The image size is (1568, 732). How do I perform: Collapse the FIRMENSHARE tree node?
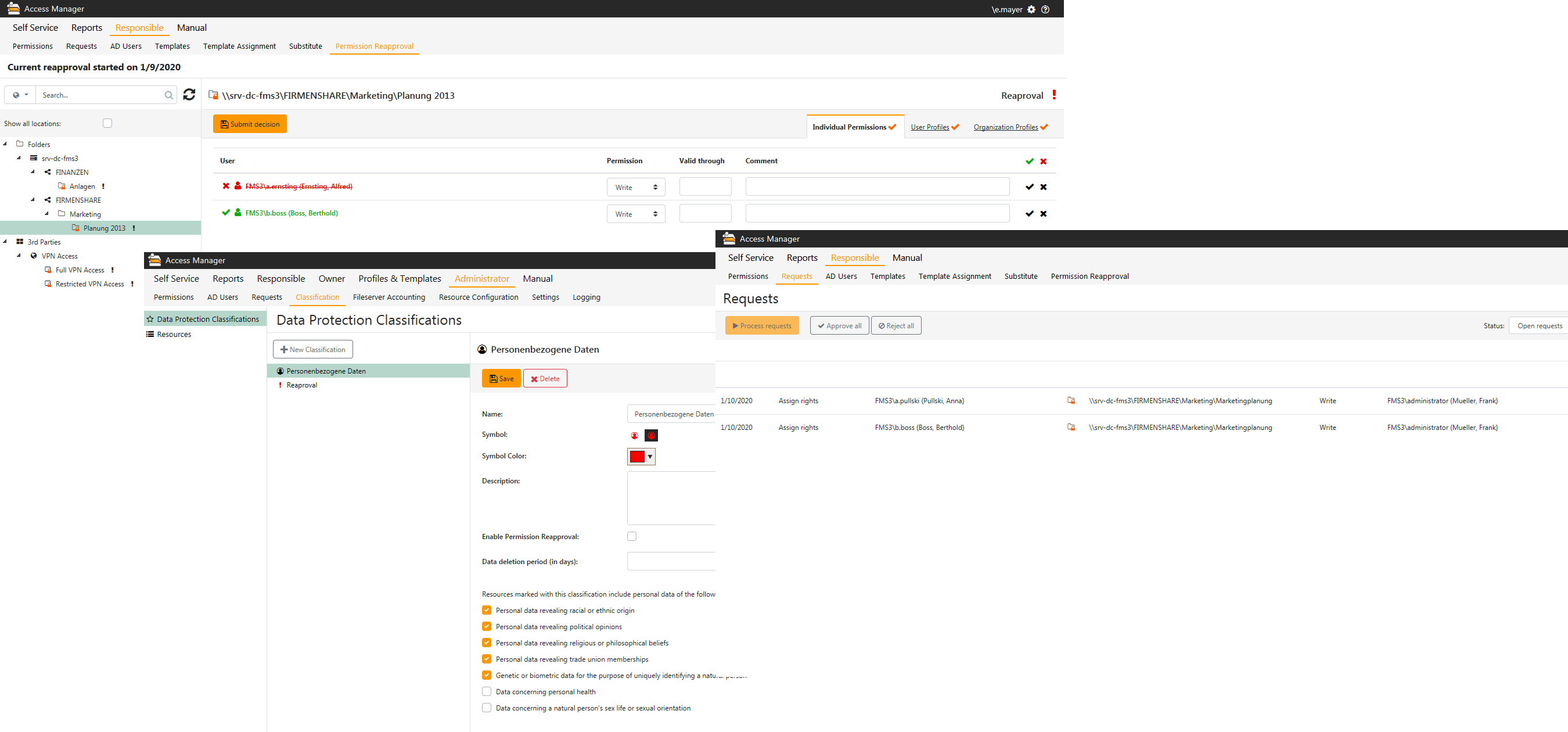33,200
